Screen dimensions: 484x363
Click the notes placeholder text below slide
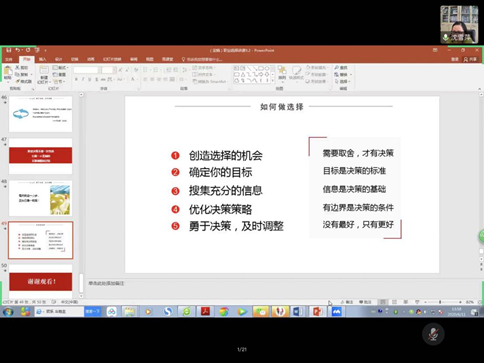pyautogui.click(x=106, y=283)
